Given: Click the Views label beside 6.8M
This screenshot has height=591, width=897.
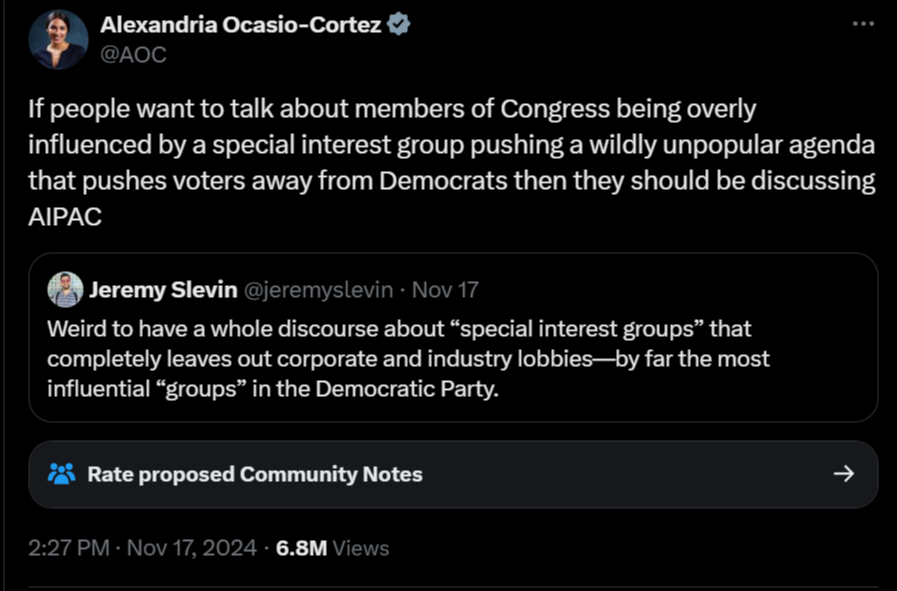Looking at the screenshot, I should click(x=361, y=548).
